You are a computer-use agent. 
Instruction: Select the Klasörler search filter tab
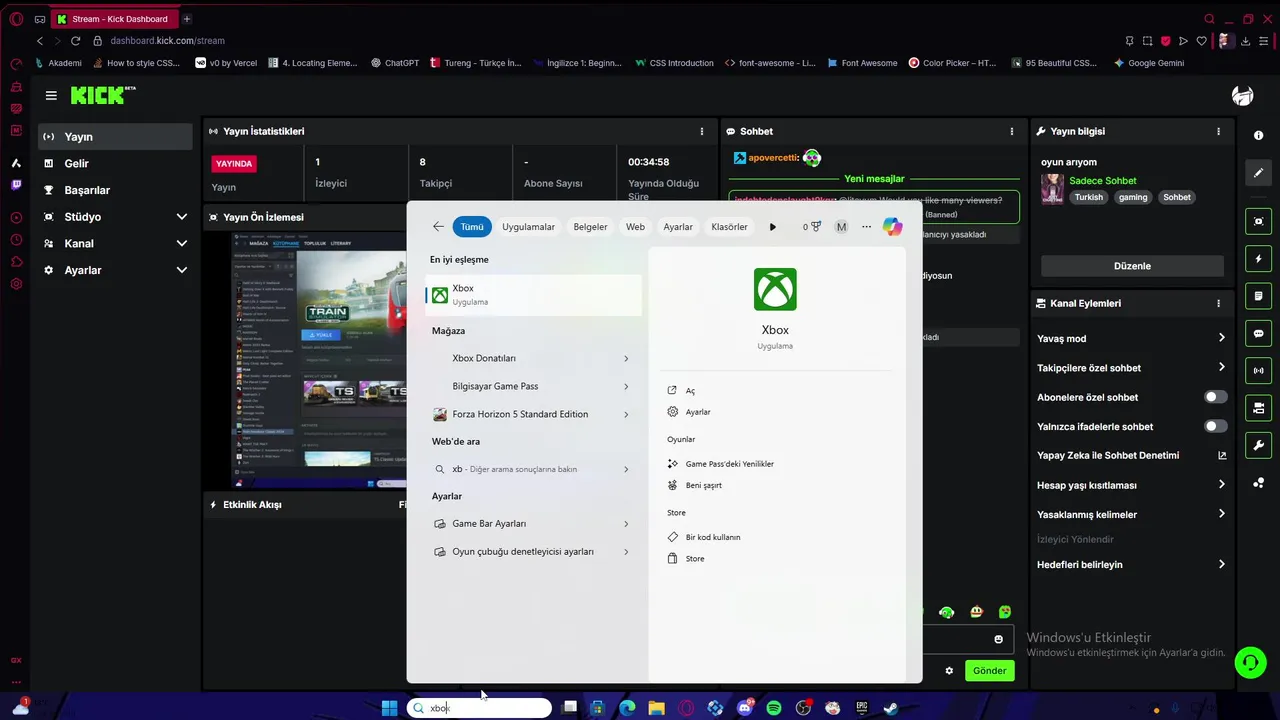pyautogui.click(x=729, y=227)
